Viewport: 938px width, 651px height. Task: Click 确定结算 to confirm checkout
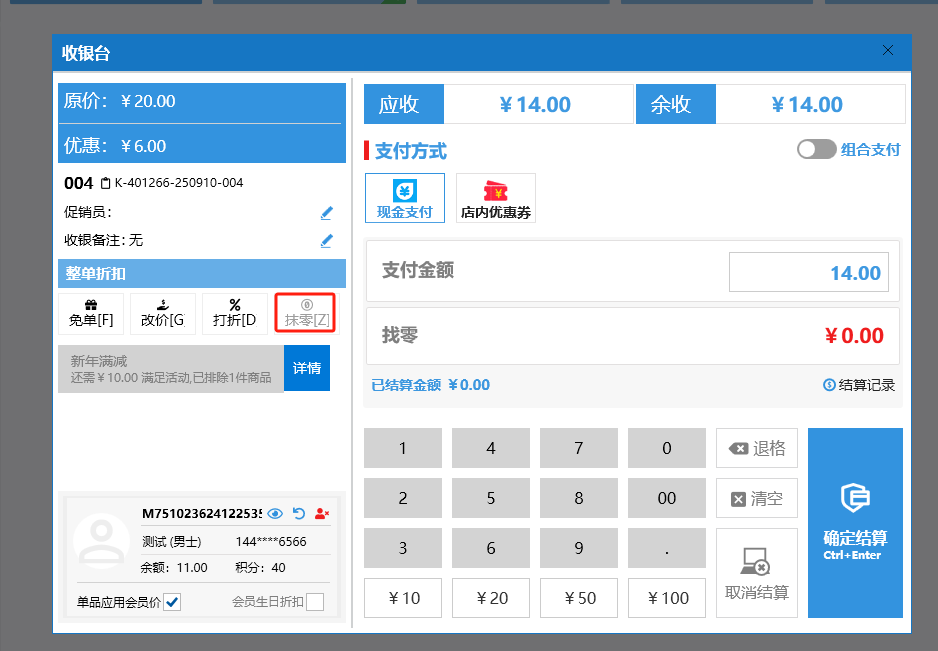855,522
